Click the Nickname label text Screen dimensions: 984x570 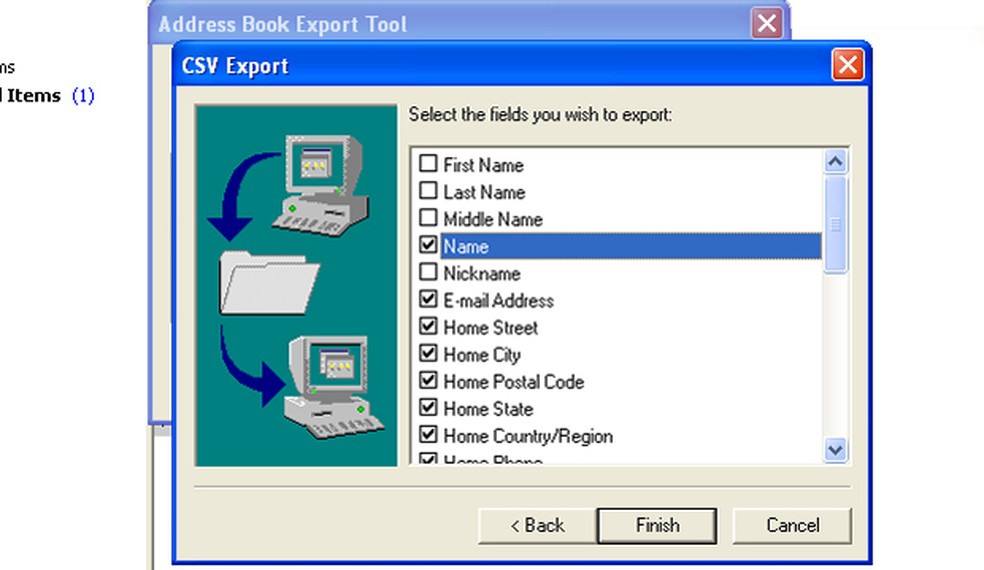click(481, 274)
